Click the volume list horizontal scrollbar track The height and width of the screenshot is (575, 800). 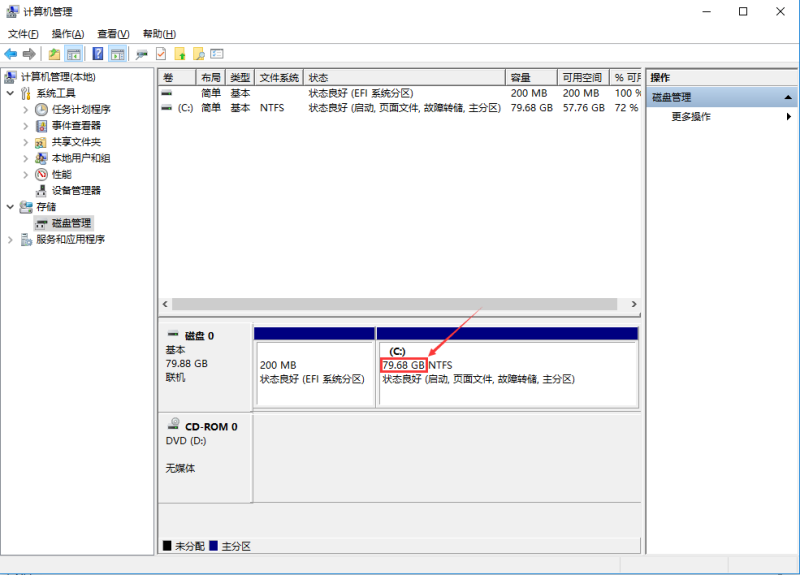coord(394,304)
